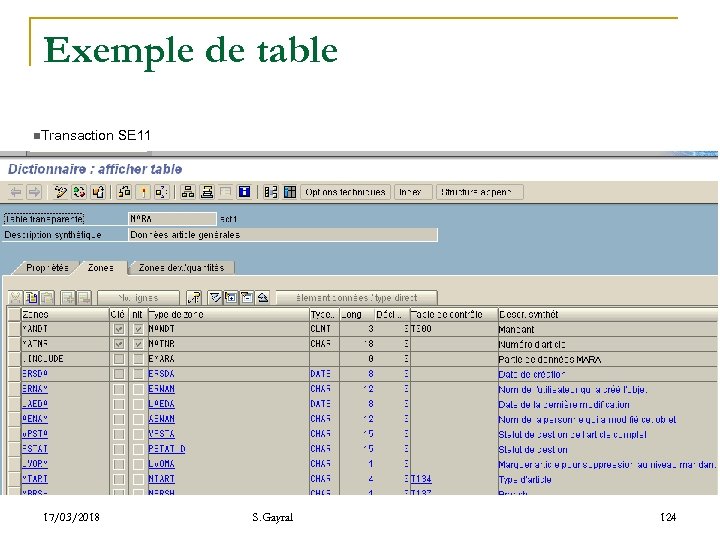This screenshot has width=720, height=540.
Task: Click the 'Date de création' description
Action: [x=532, y=374]
